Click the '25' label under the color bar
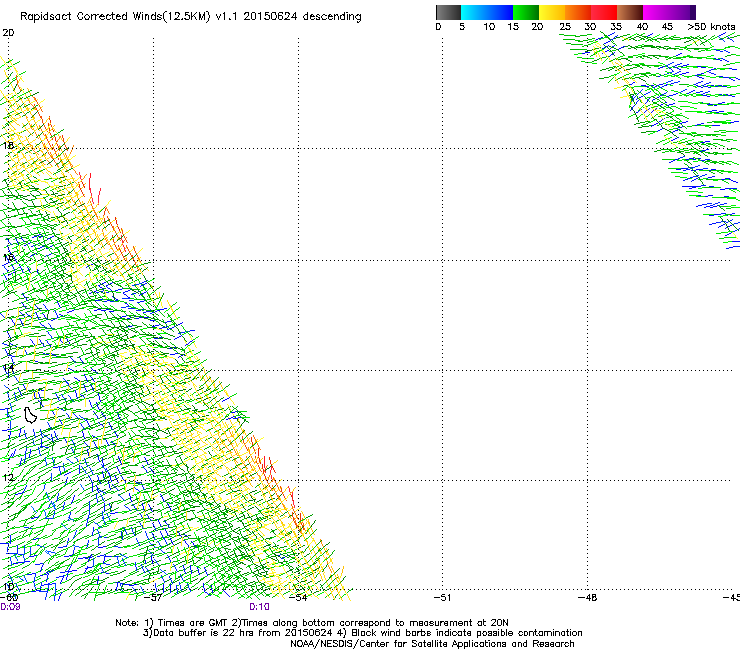The width and height of the screenshot is (740, 650). (565, 27)
